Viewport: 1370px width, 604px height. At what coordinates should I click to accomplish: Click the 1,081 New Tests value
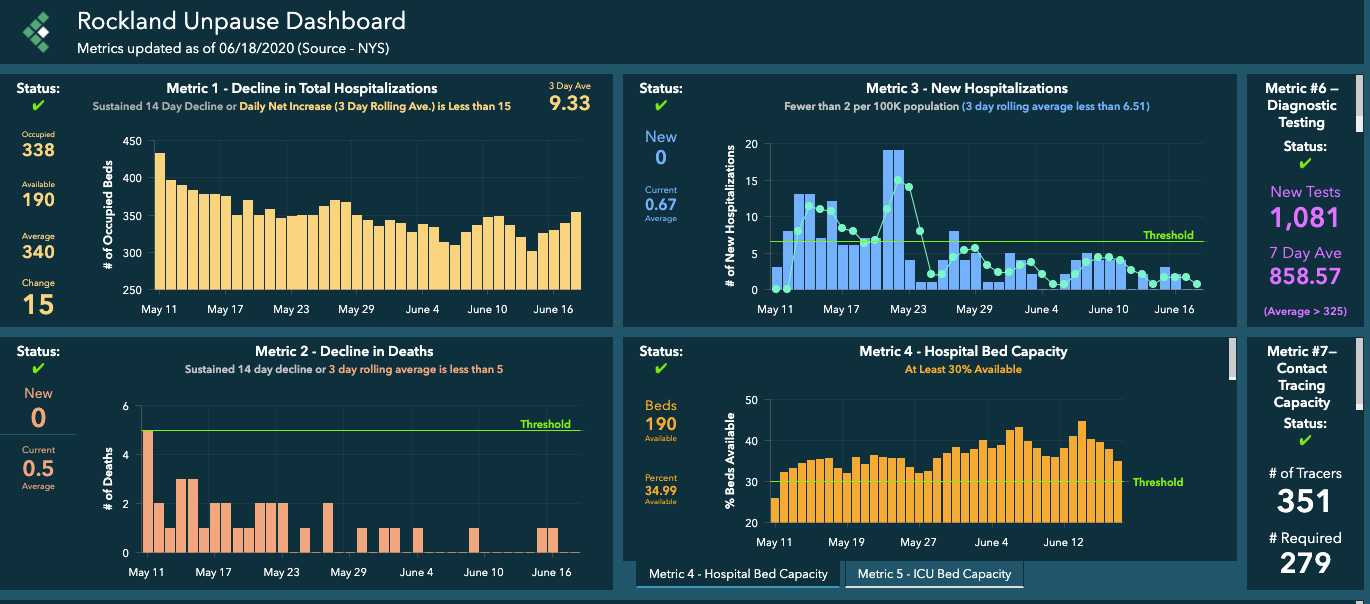[1304, 218]
